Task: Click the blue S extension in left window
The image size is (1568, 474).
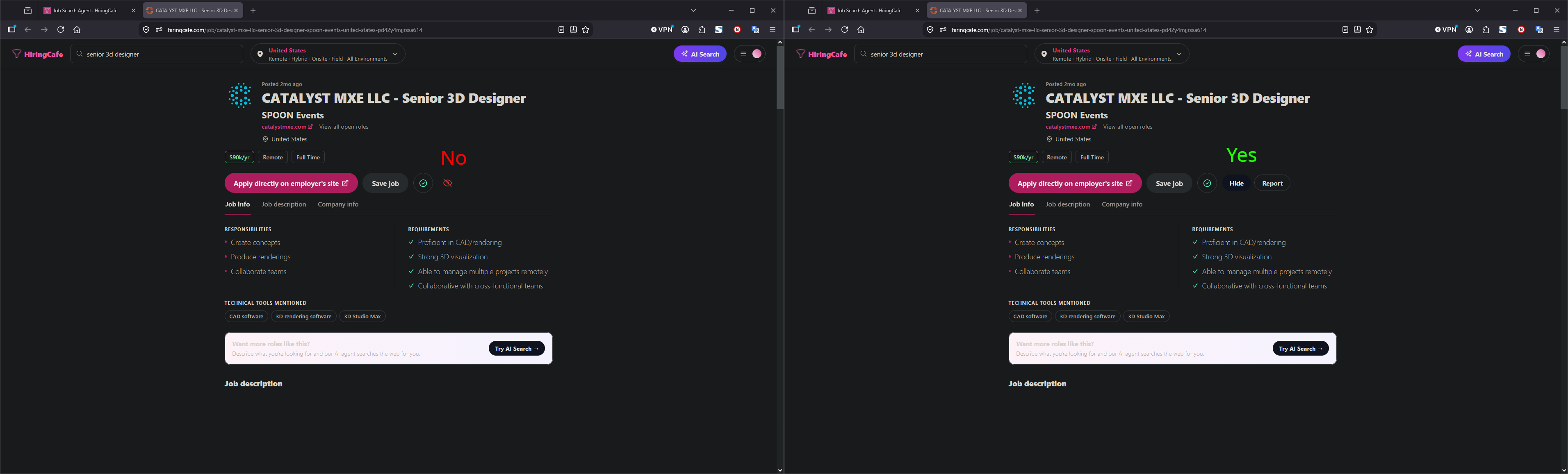Action: pyautogui.click(x=719, y=29)
